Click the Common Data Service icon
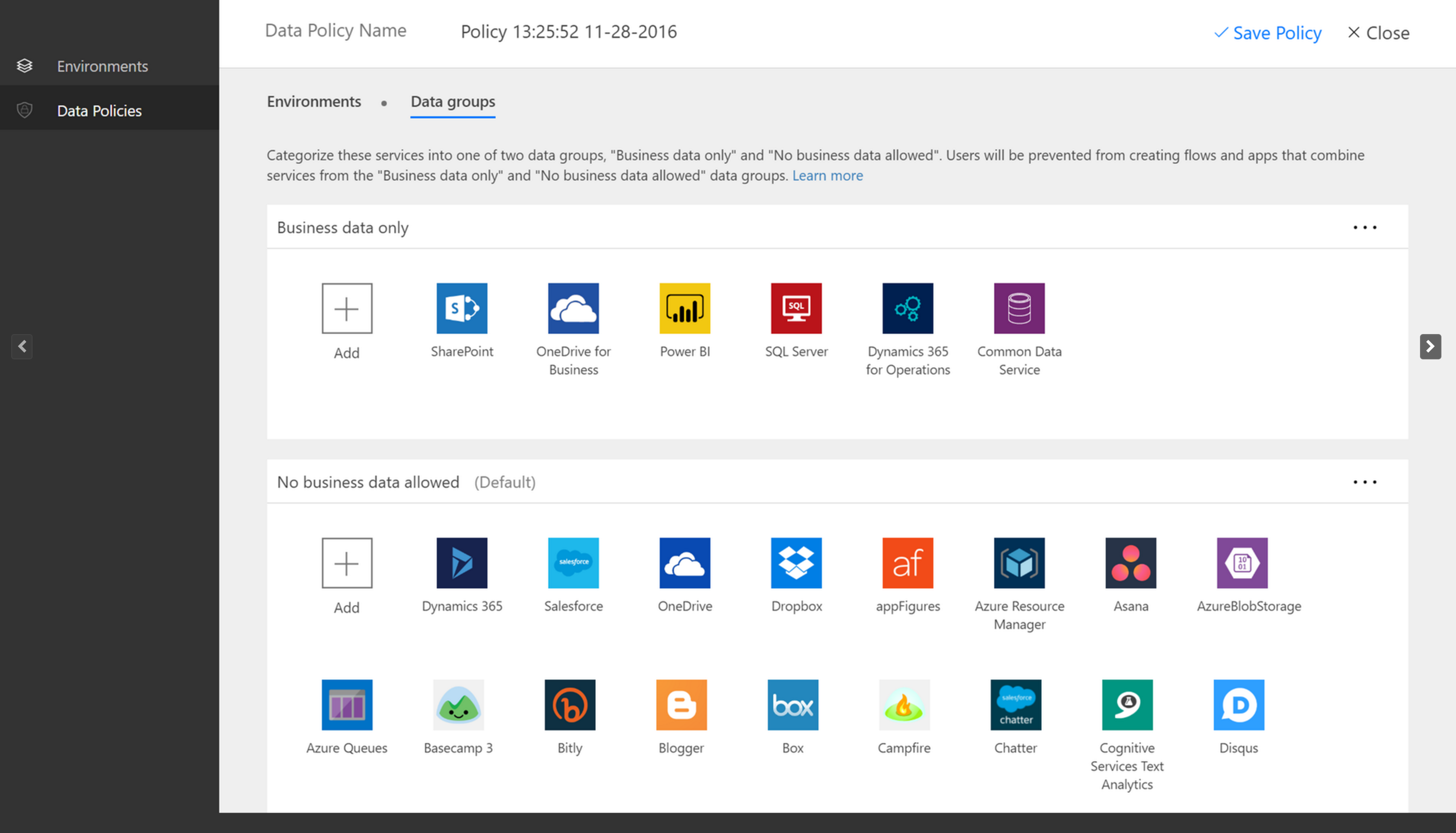 1019,307
